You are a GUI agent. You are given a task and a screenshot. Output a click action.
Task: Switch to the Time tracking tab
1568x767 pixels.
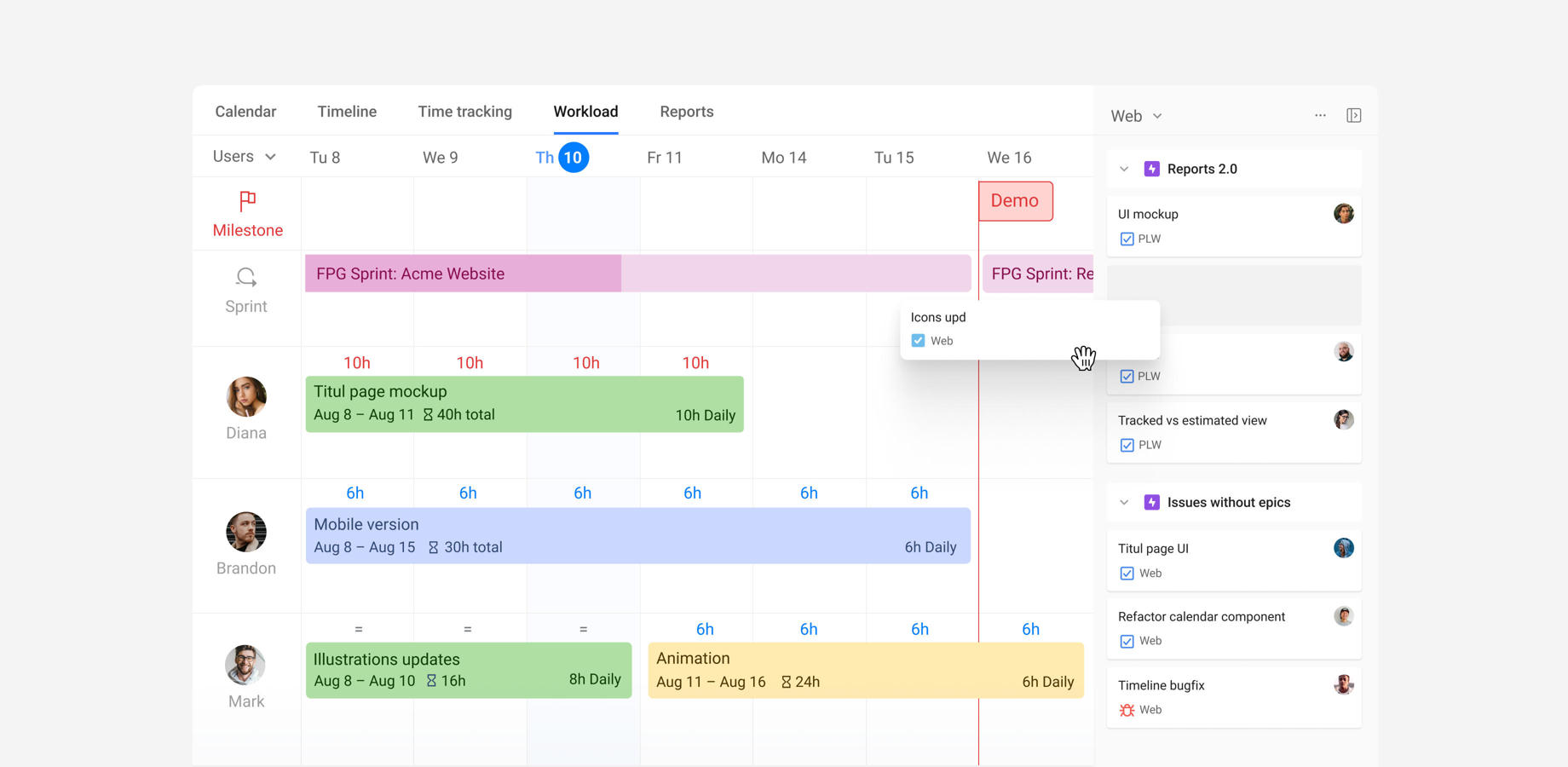[x=464, y=111]
